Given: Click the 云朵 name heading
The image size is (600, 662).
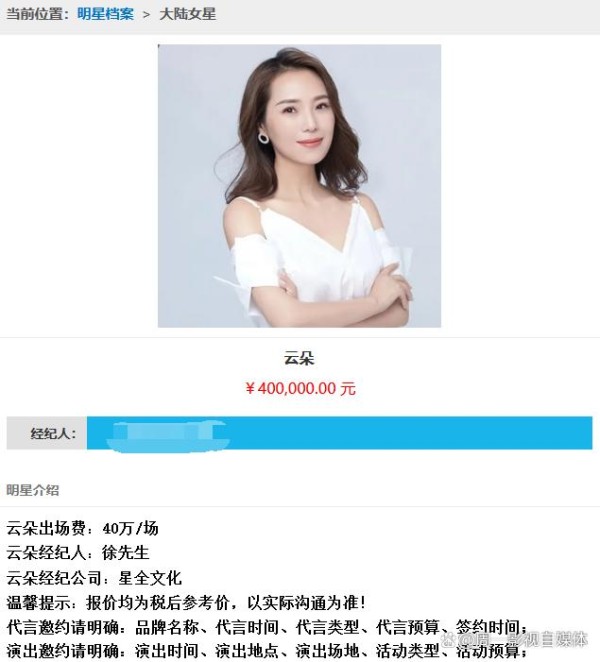Looking at the screenshot, I should (x=299, y=359).
